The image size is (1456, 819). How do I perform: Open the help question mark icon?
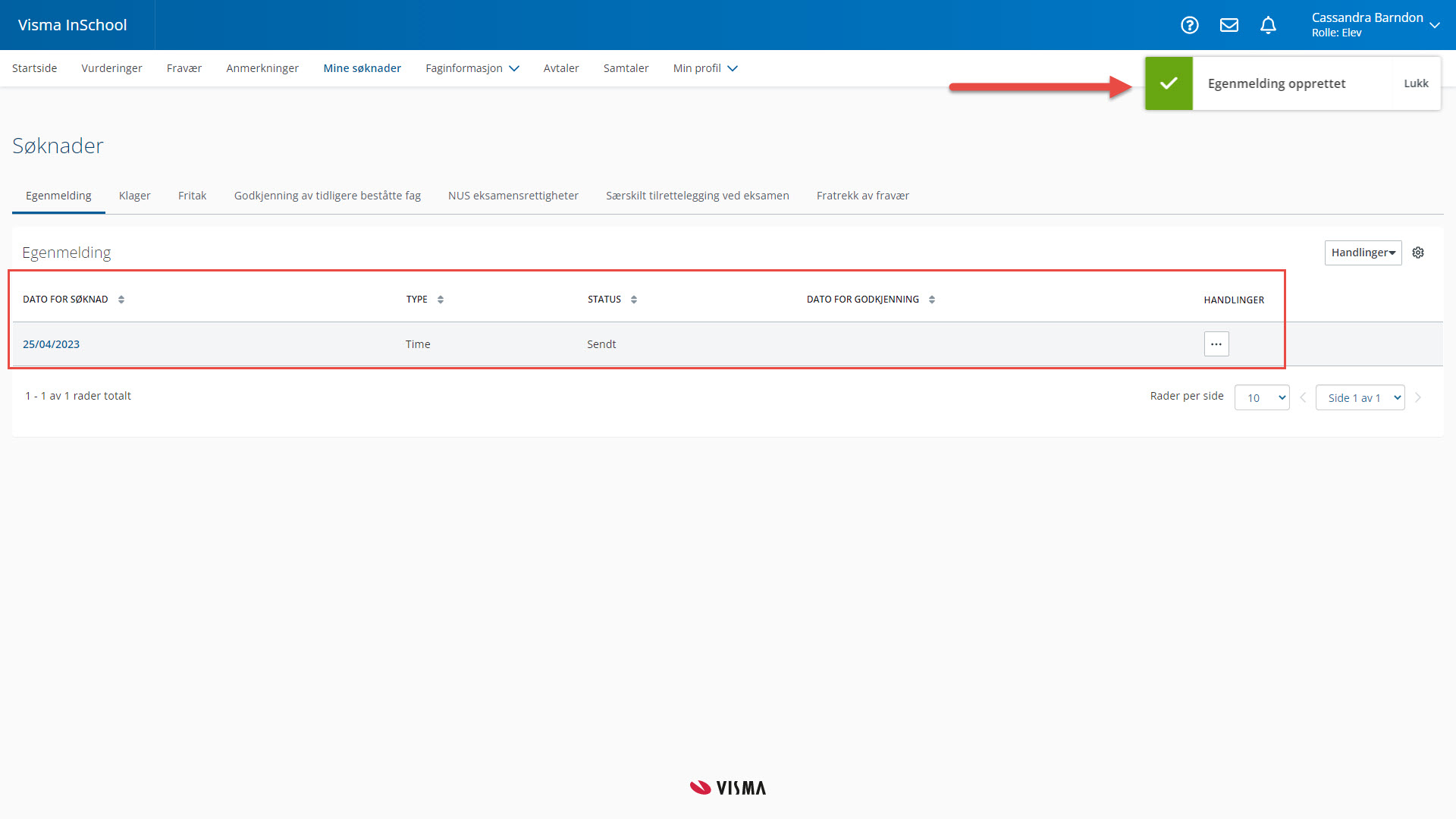[1189, 25]
